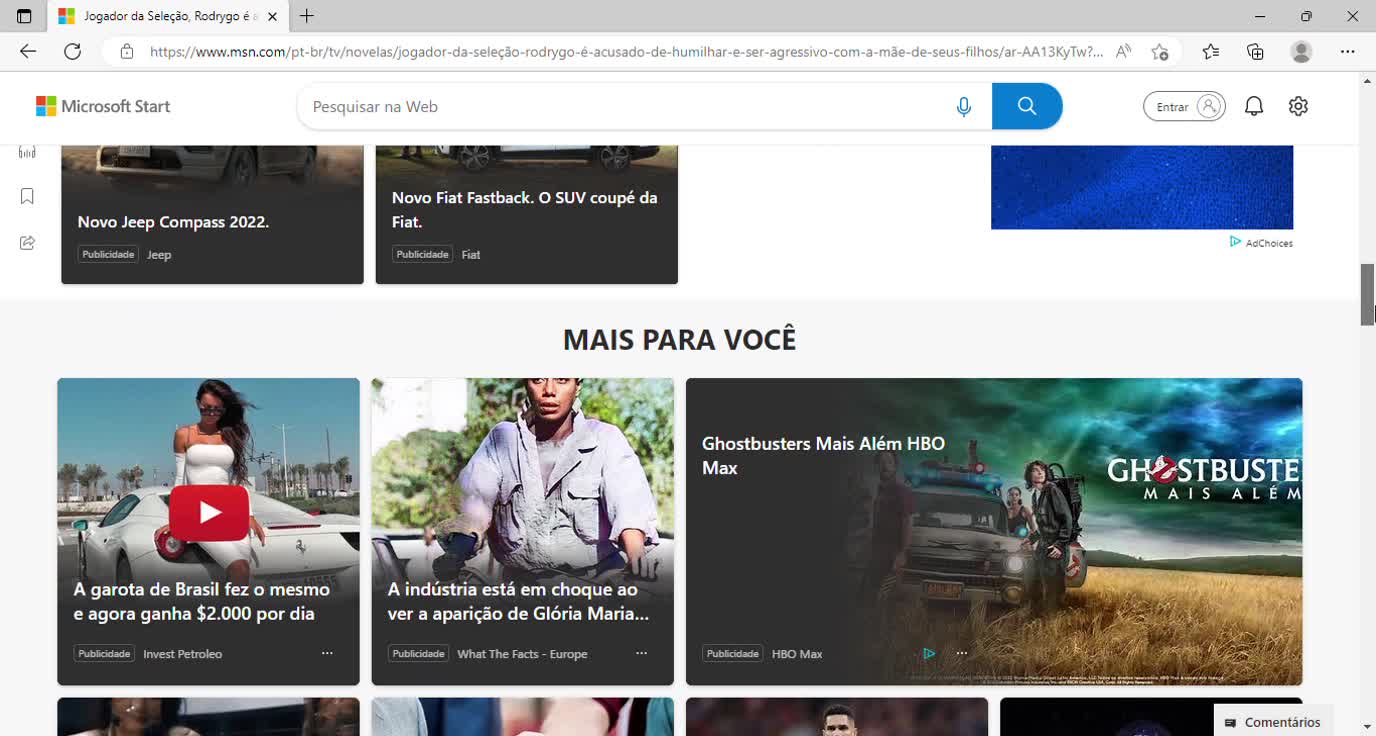Open Edge Settings and more menu
Screen dimensions: 1376x736
coord(1347,51)
